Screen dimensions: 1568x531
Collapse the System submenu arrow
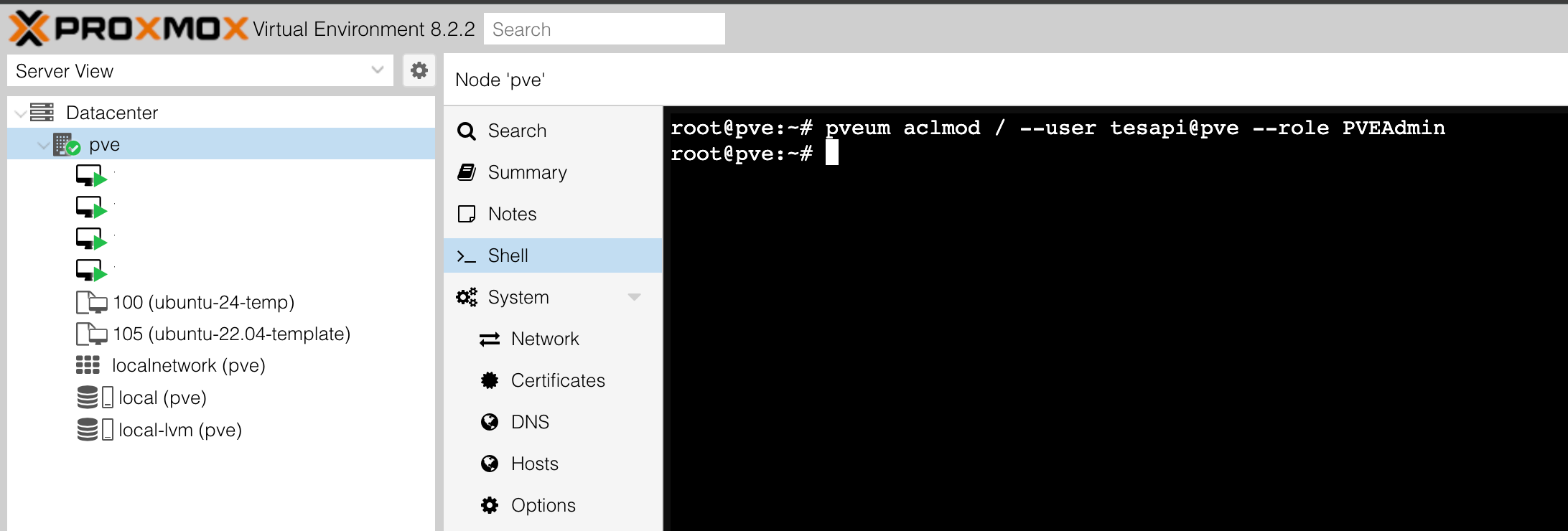point(634,297)
